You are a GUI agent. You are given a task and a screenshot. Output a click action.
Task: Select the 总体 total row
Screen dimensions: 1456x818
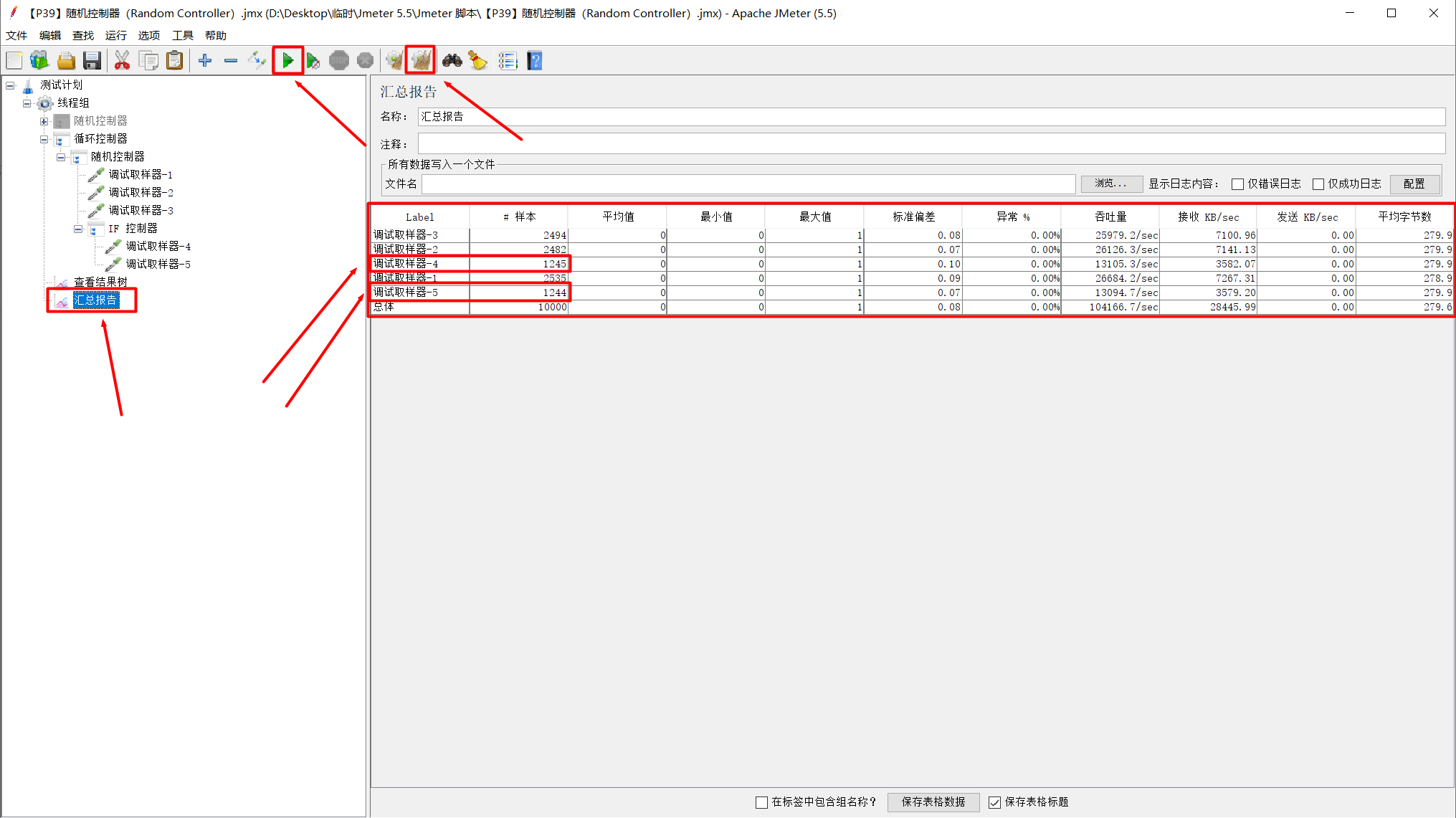[912, 308]
